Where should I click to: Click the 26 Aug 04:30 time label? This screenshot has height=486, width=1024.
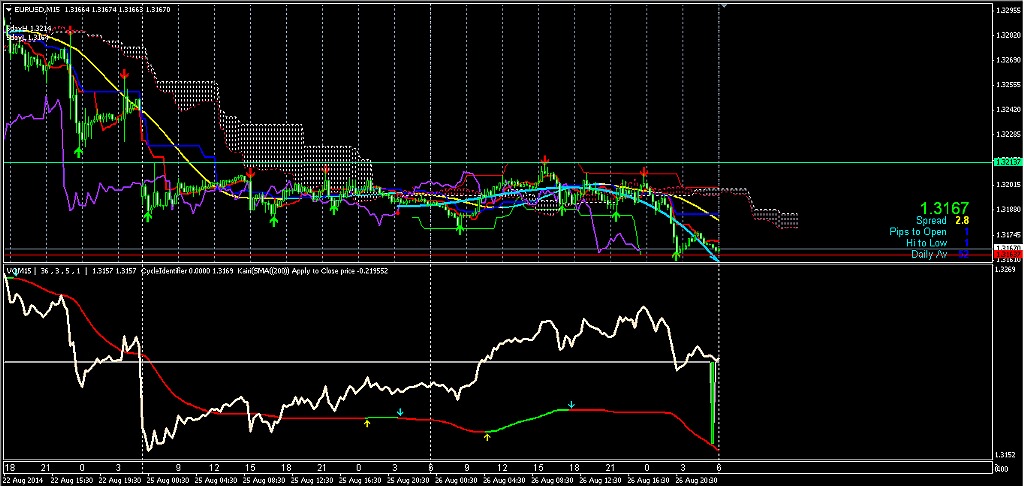(x=502, y=479)
